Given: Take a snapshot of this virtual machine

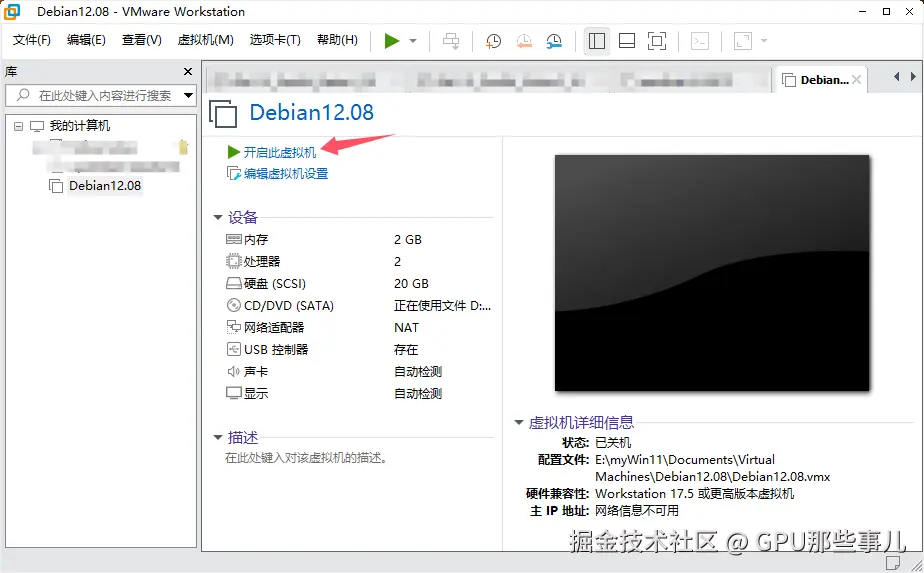Looking at the screenshot, I should click(x=493, y=41).
